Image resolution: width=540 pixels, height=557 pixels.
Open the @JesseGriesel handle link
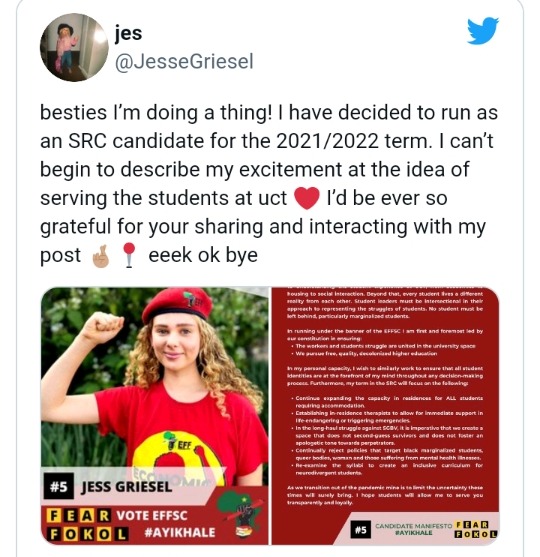[184, 61]
